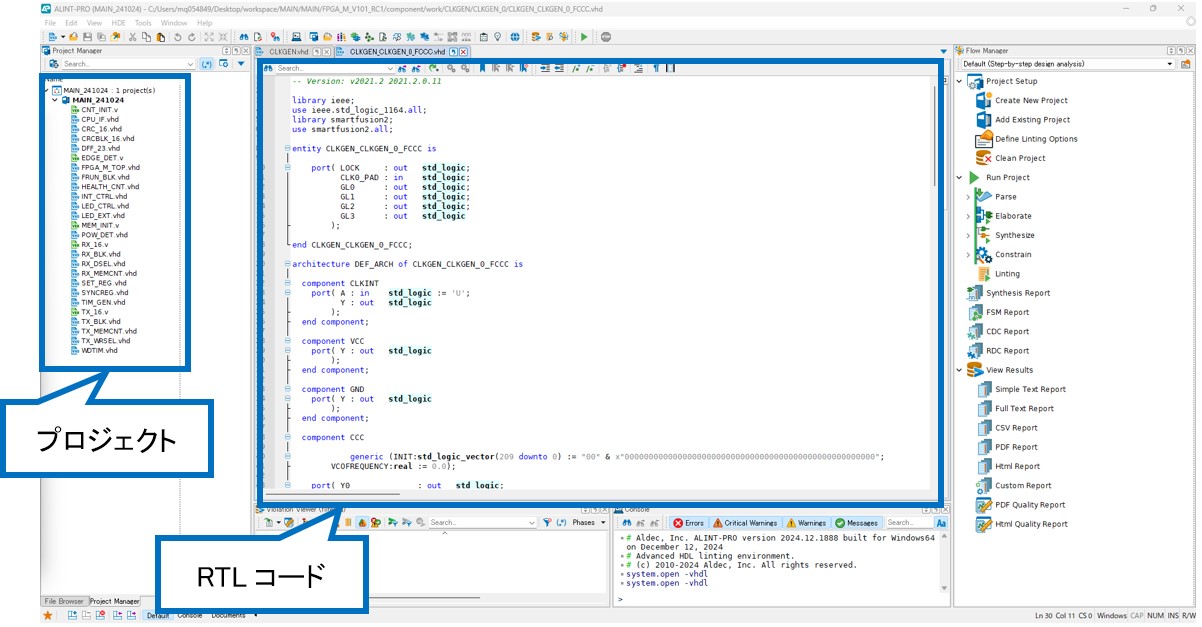This screenshot has height=627, width=1202.
Task: Click the Save icon in main toolbar
Action: pyautogui.click(x=88, y=37)
